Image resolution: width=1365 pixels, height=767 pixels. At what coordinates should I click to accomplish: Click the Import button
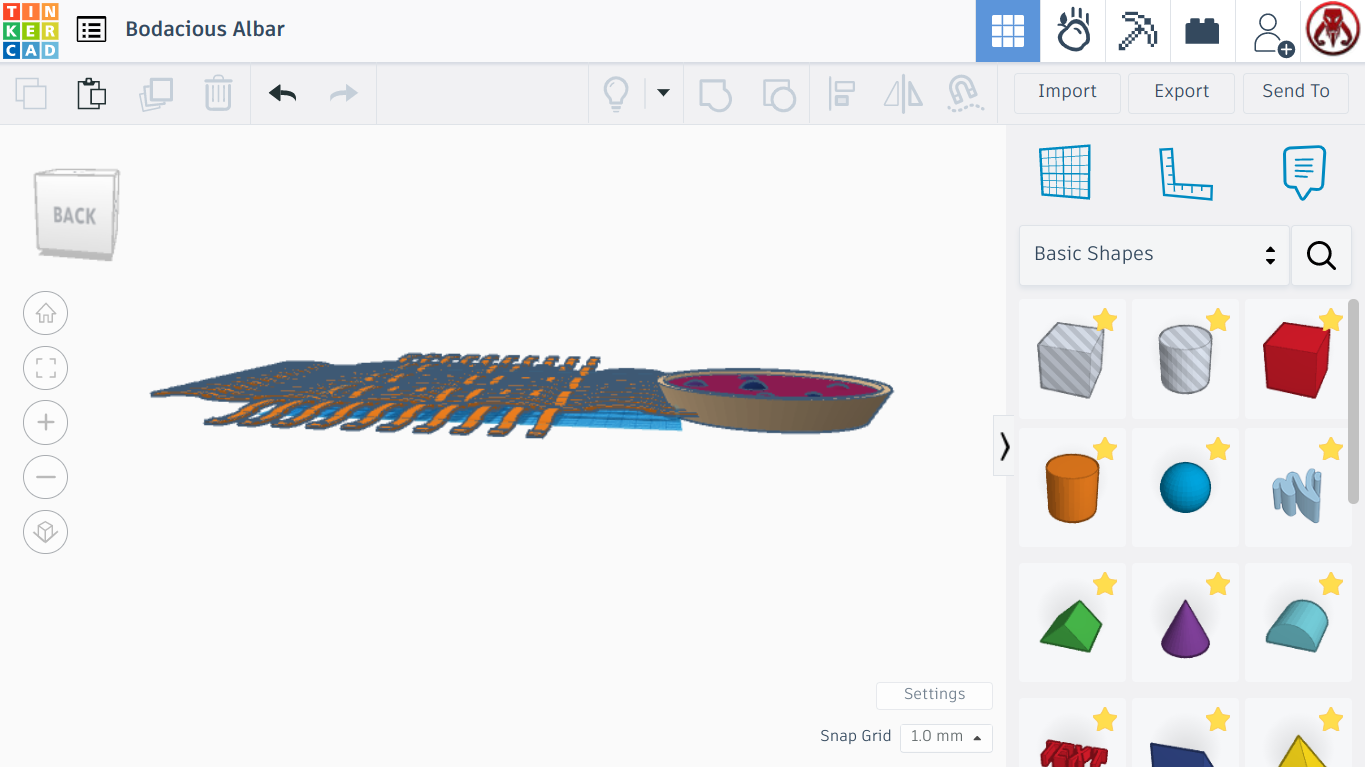pos(1067,92)
